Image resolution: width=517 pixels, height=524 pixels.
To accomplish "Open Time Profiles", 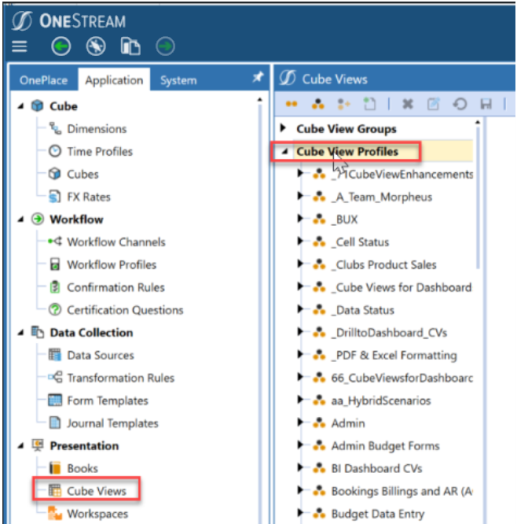I will (100, 152).
